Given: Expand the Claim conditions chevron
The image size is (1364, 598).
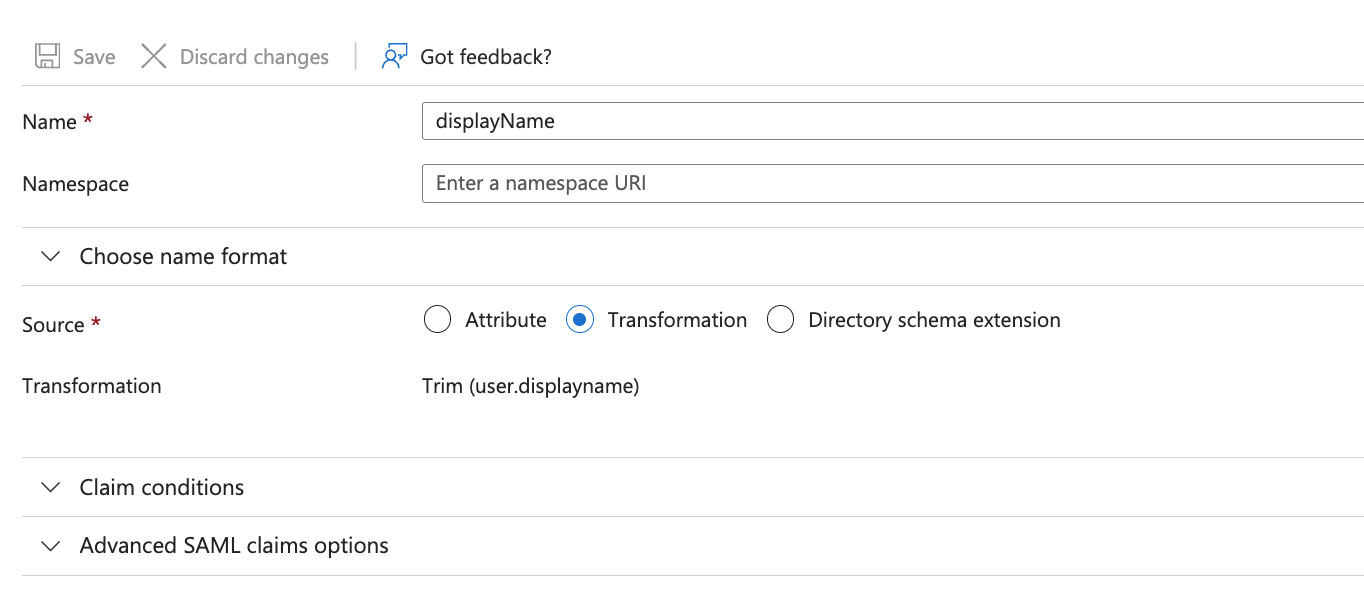Looking at the screenshot, I should [x=50, y=488].
